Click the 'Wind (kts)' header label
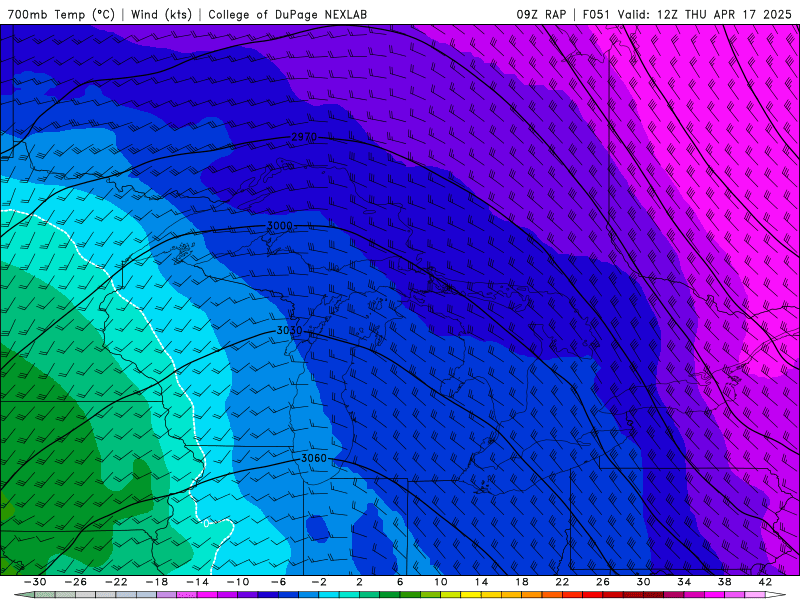The width and height of the screenshot is (800, 600). pos(161,14)
